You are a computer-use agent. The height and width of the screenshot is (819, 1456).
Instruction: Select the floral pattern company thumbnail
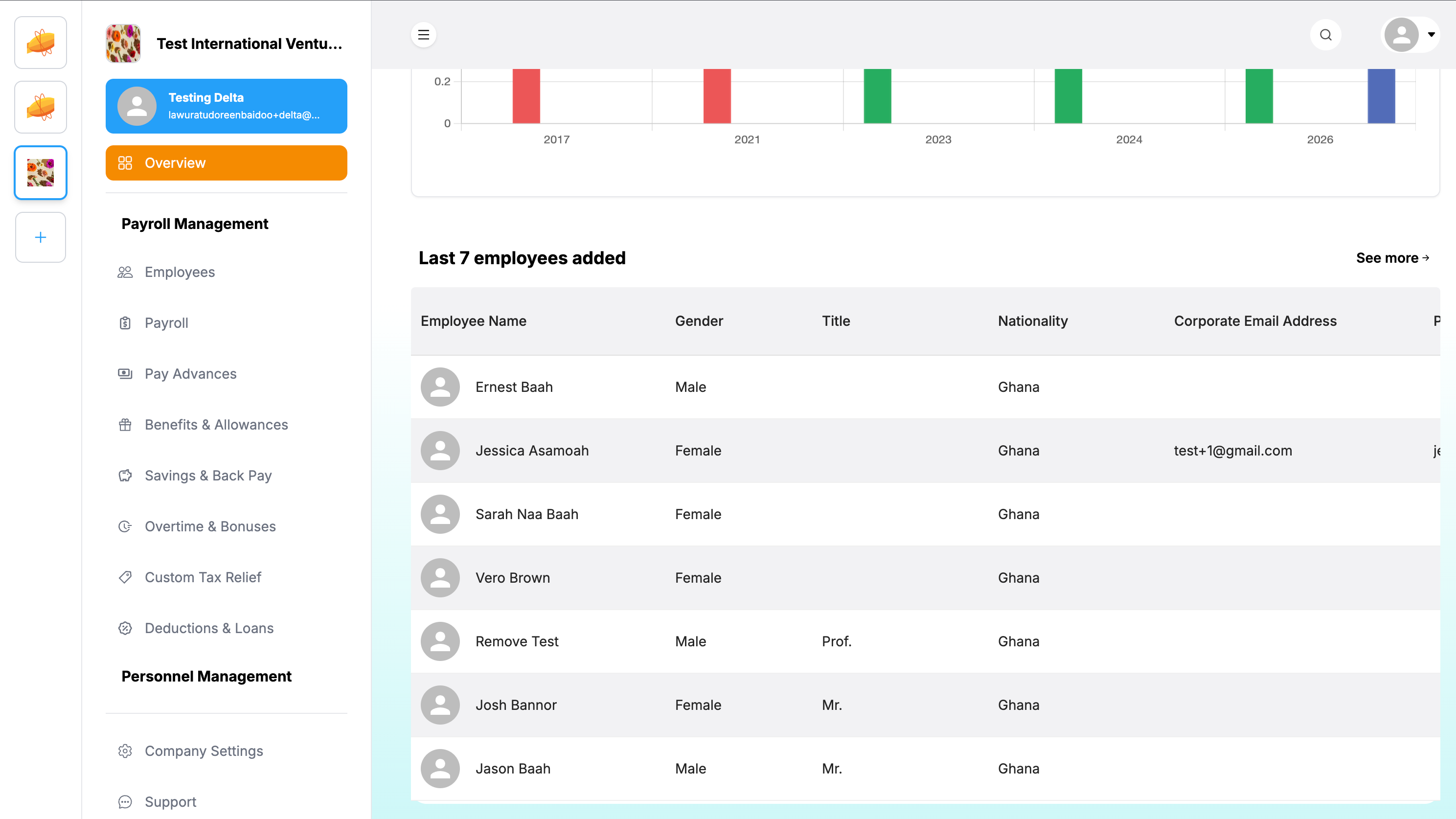coord(40,172)
